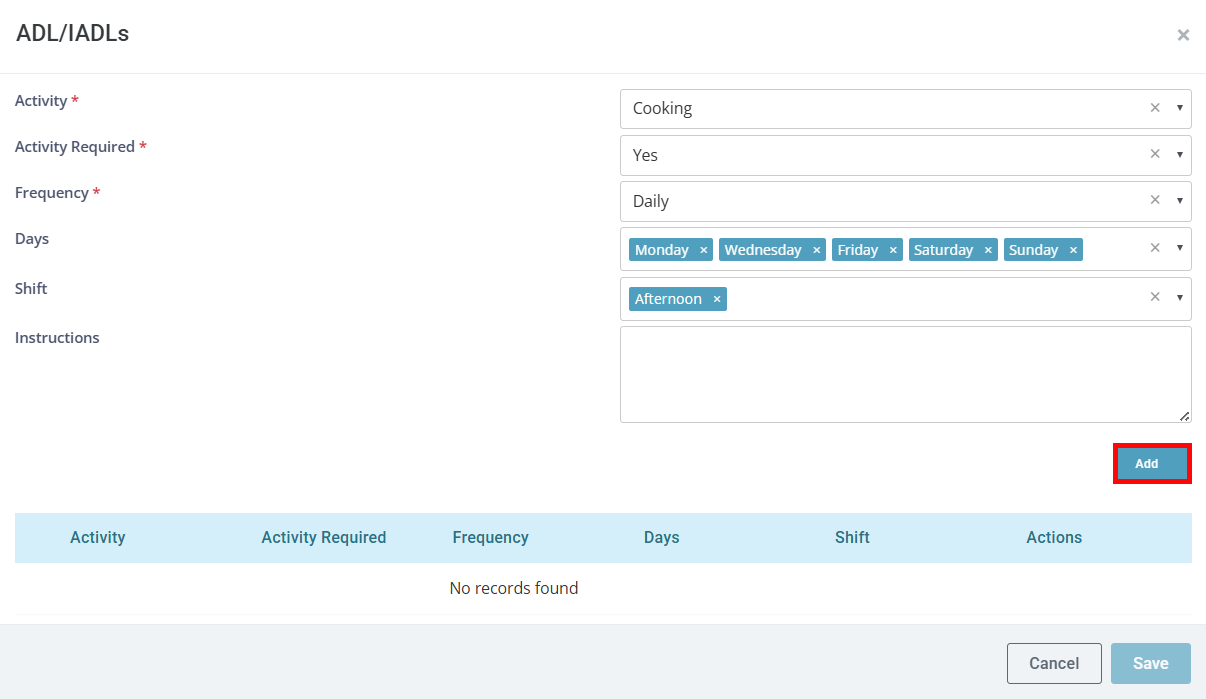Clear all selected days
This screenshot has width=1206, height=699.
[x=1155, y=248]
